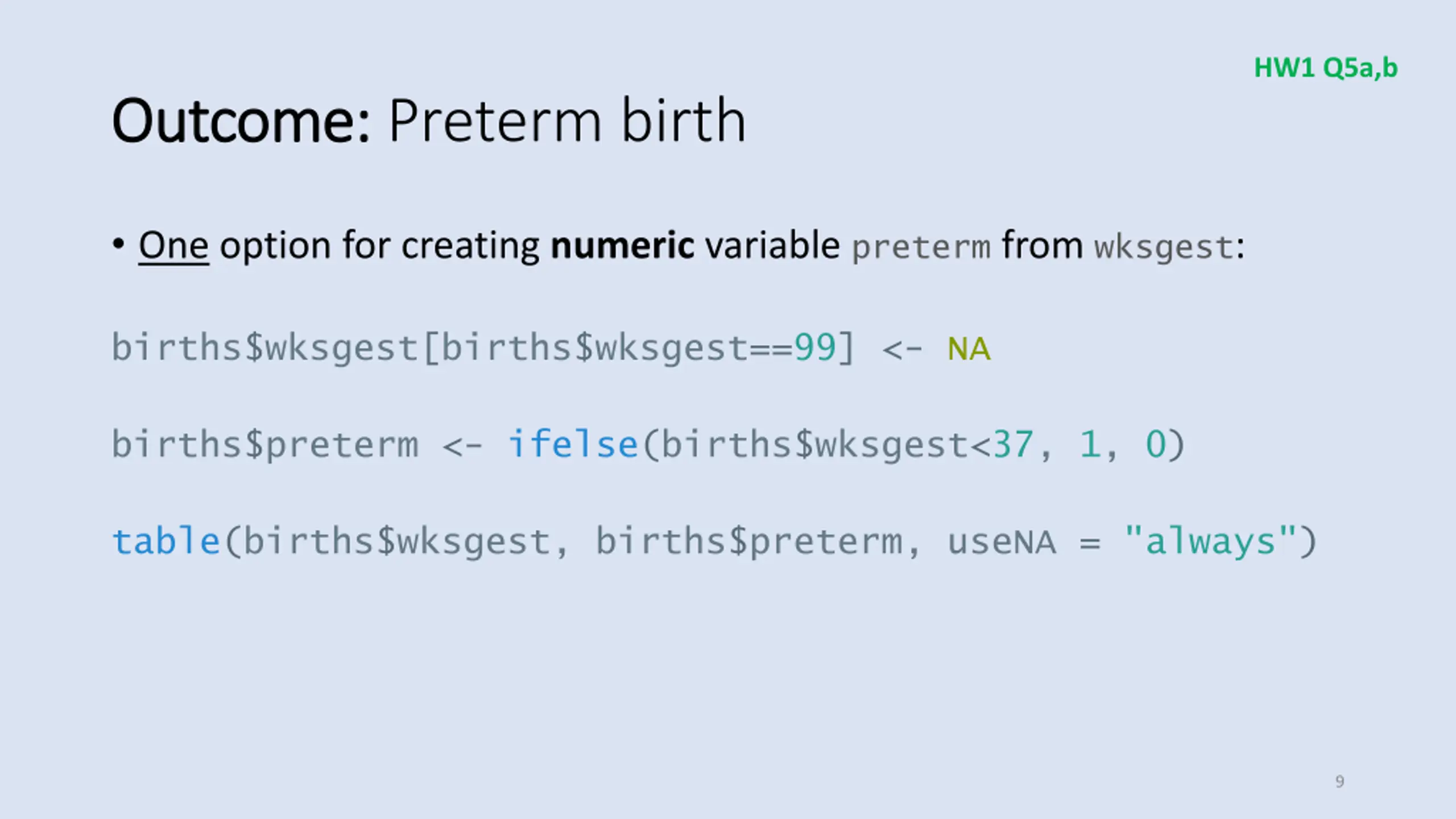Click the bold word numeric
Screen dimensions: 1456x819
[623, 246]
